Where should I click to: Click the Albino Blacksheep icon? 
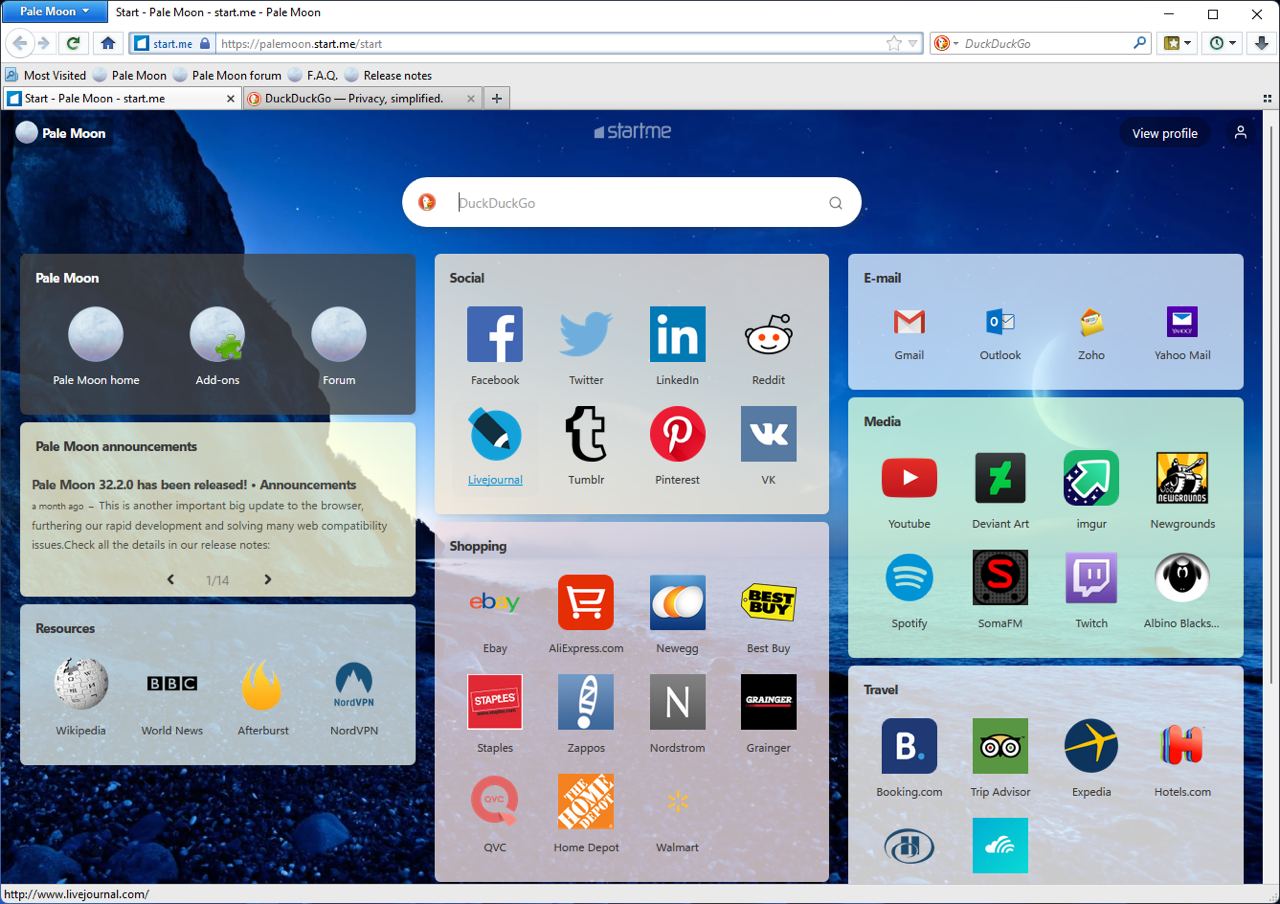click(x=1182, y=577)
